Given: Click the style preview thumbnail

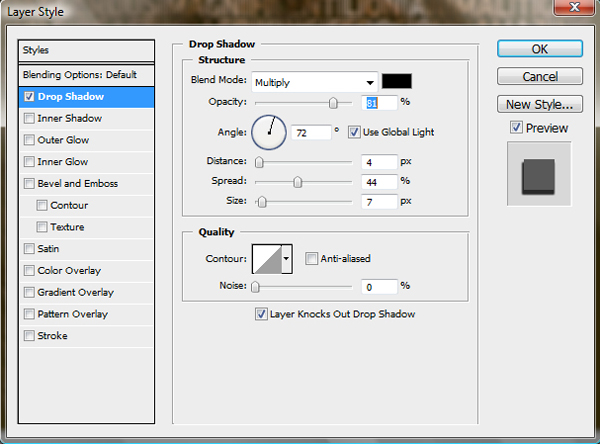Looking at the screenshot, I should click(x=539, y=174).
